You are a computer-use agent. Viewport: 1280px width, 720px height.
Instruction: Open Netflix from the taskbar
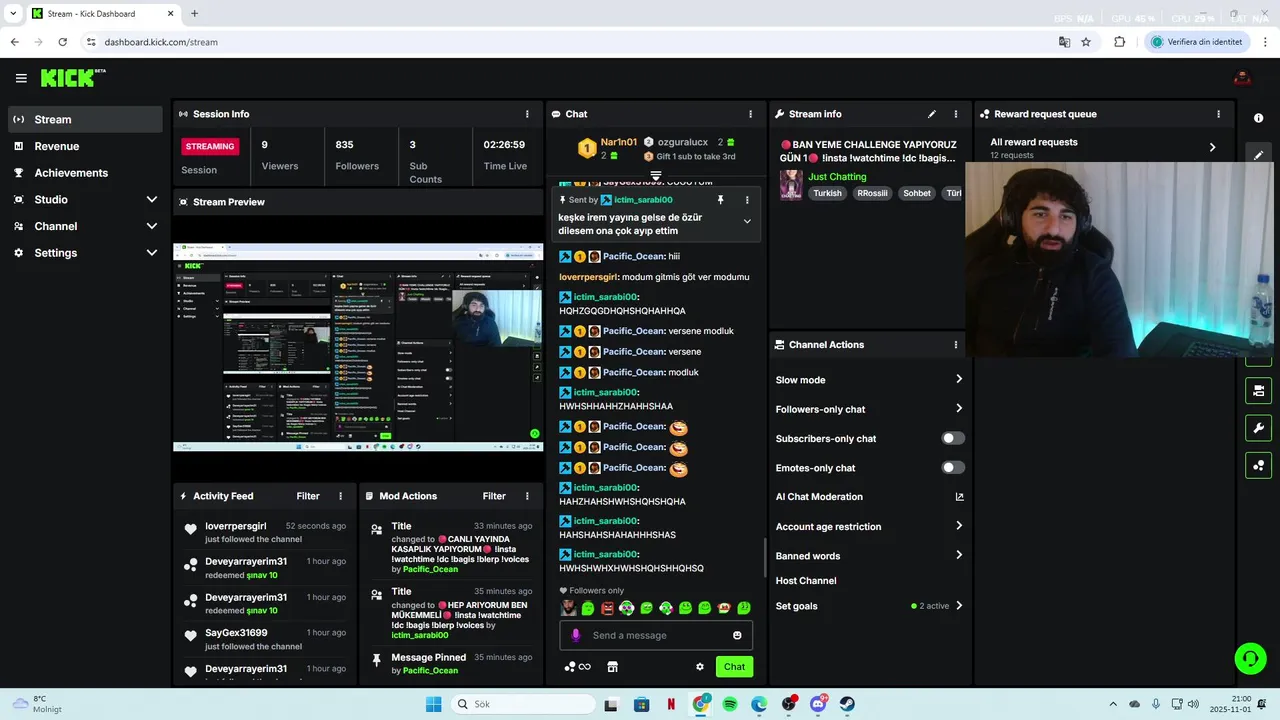671,704
